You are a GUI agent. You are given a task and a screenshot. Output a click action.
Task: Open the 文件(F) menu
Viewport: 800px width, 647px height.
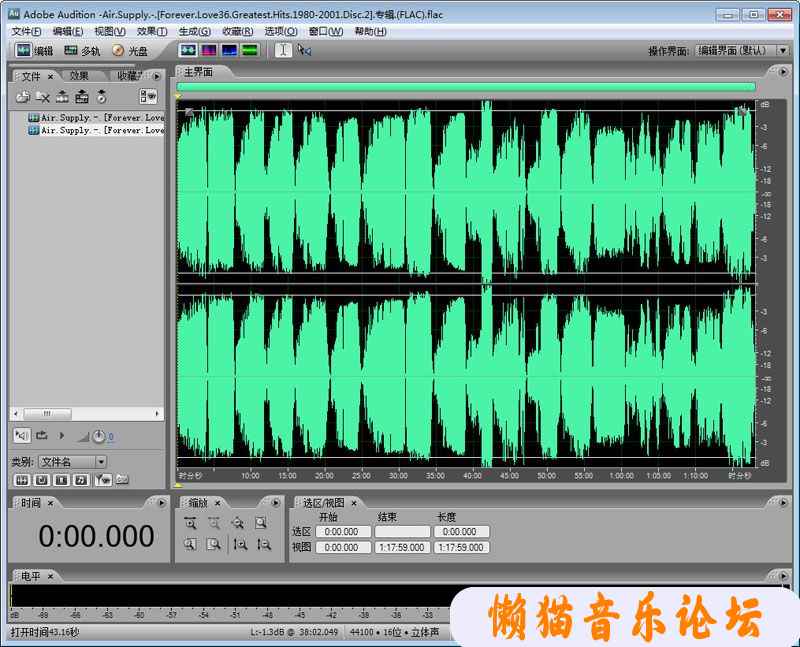click(26, 32)
